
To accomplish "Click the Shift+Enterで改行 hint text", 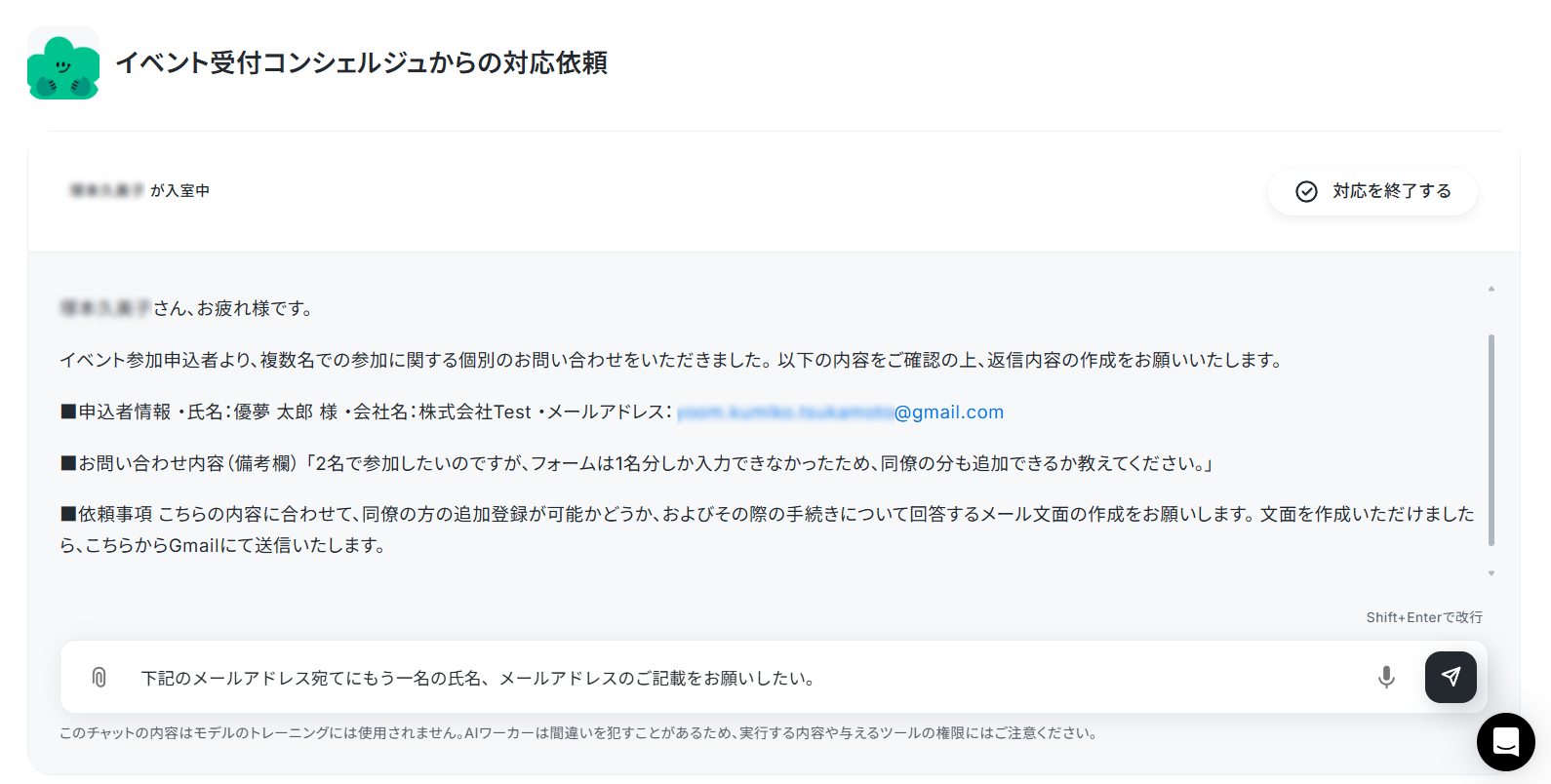I will [1424, 617].
